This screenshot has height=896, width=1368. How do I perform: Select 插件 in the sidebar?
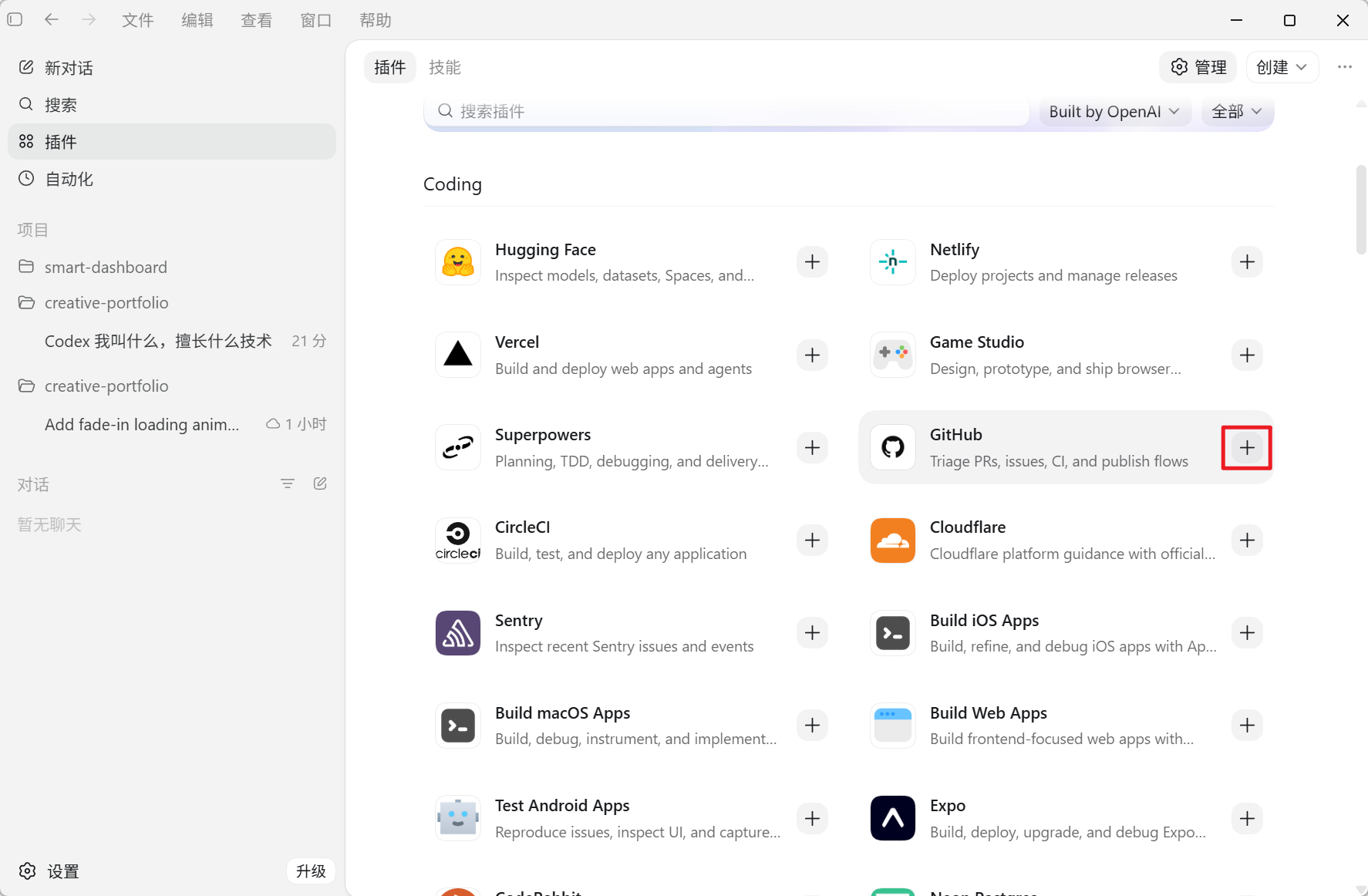coord(172,142)
